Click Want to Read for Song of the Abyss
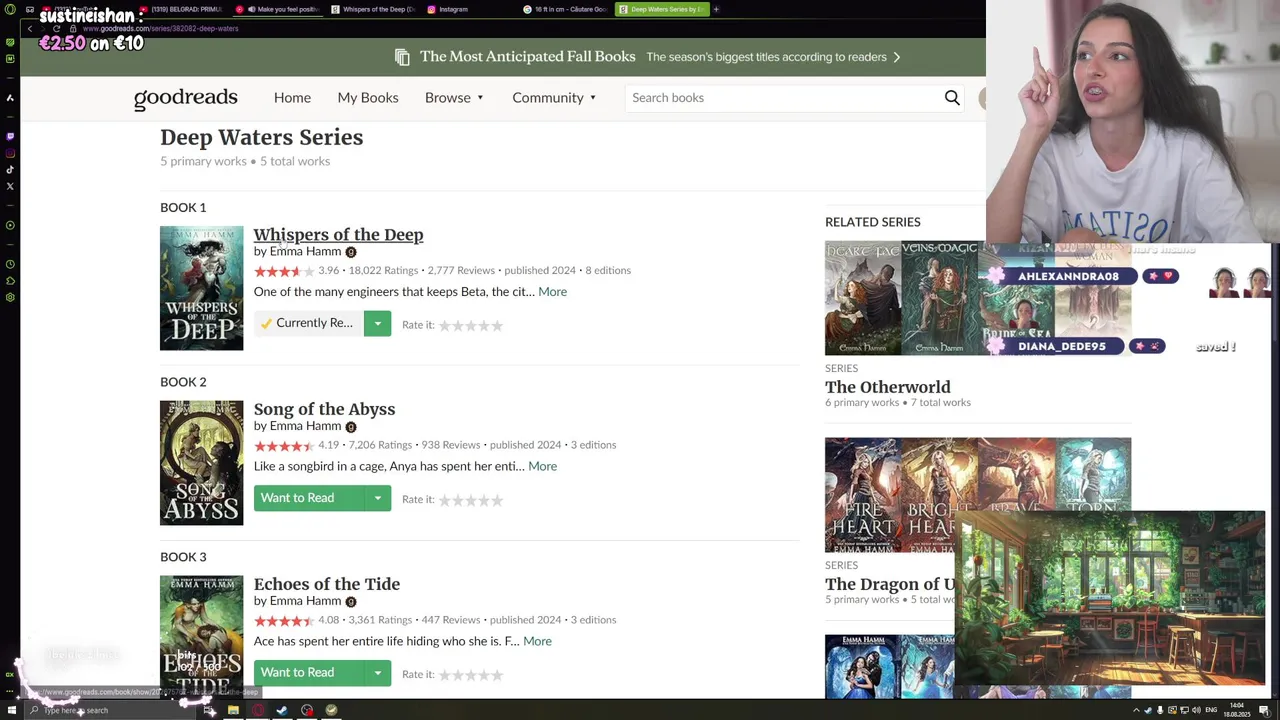 pos(308,498)
